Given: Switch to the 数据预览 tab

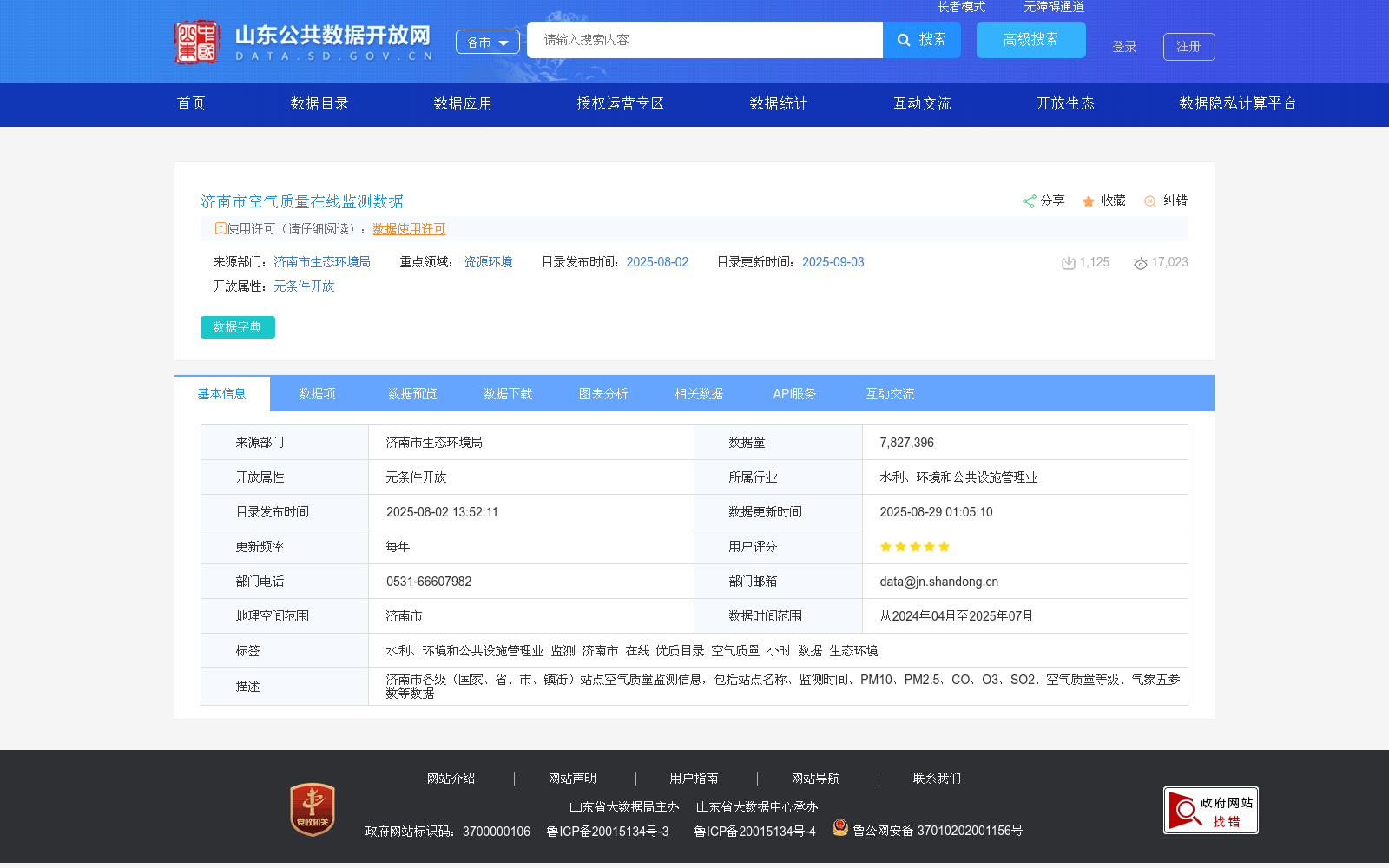Looking at the screenshot, I should click(x=412, y=393).
